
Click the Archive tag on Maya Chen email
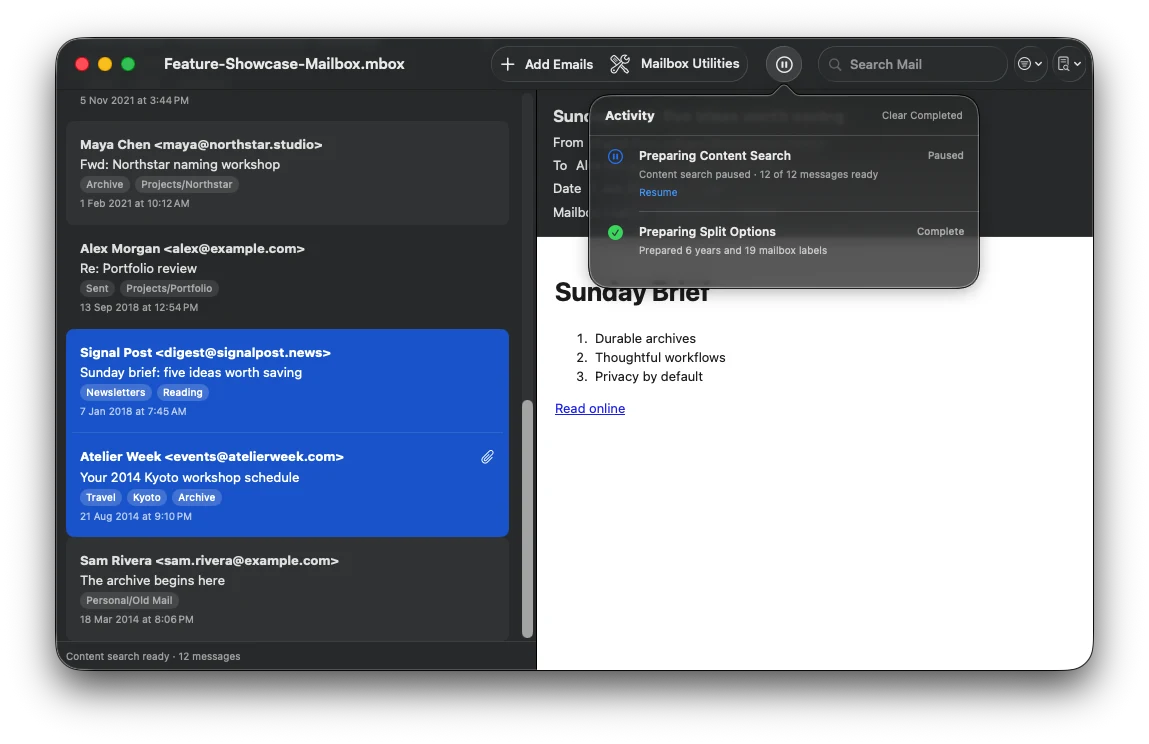(x=105, y=185)
